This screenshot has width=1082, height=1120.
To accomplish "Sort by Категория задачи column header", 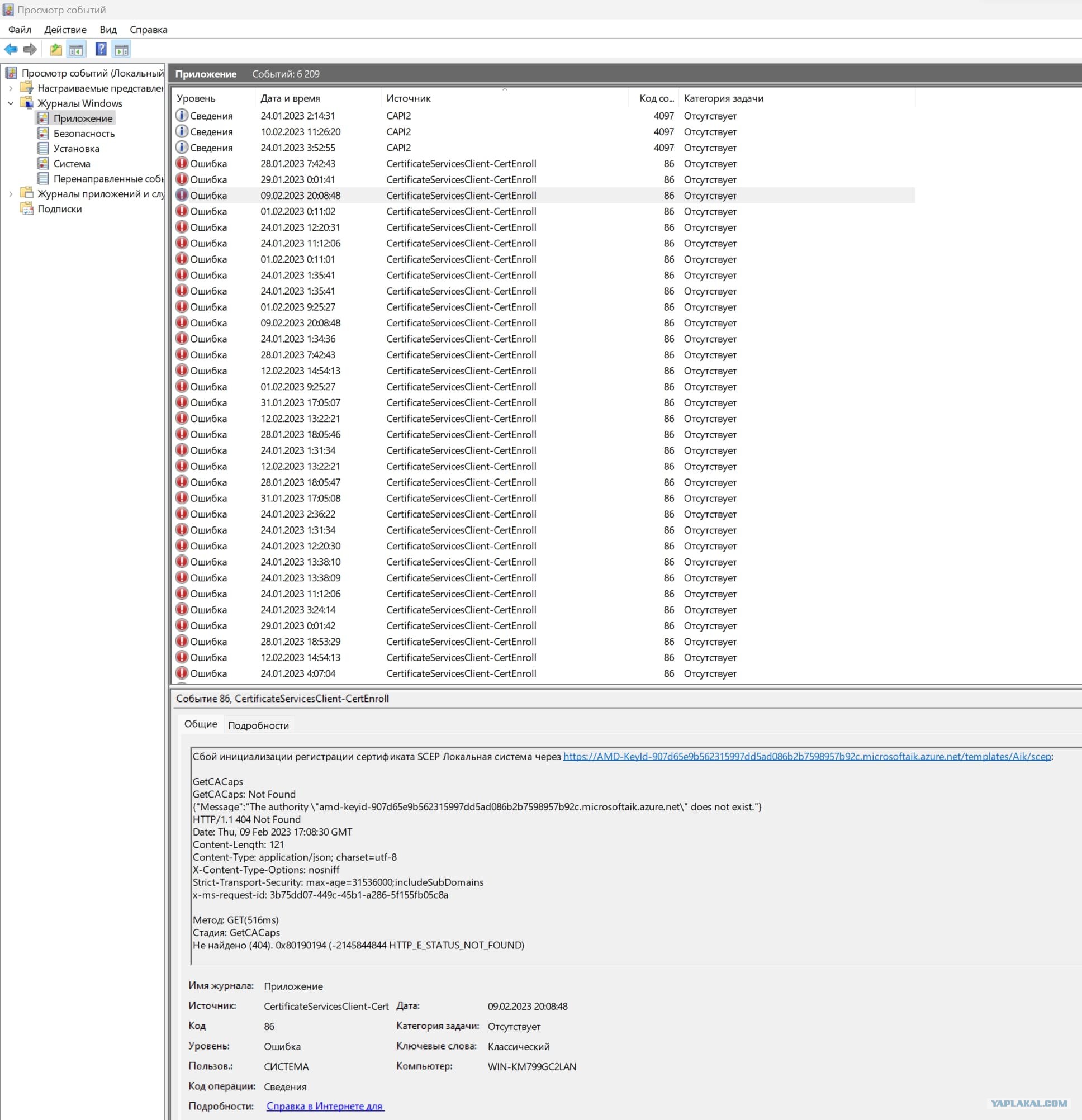I will pyautogui.click(x=798, y=98).
